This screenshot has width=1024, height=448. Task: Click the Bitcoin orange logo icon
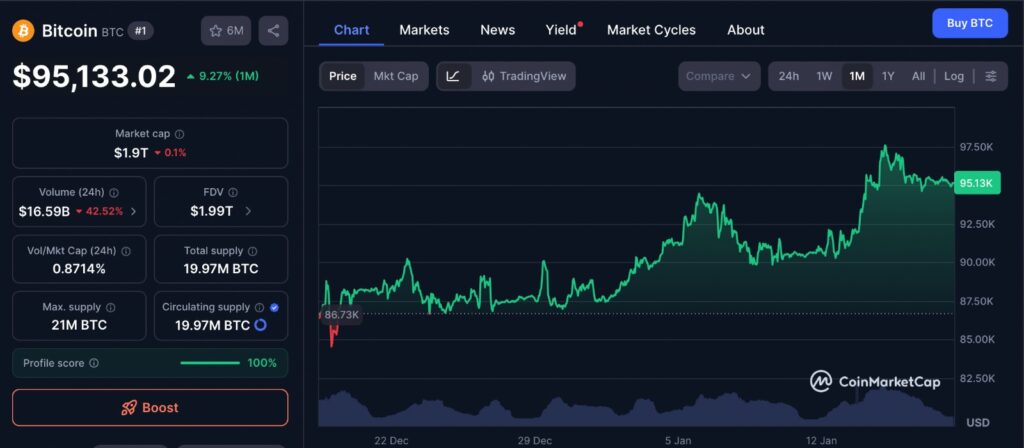(x=24, y=31)
